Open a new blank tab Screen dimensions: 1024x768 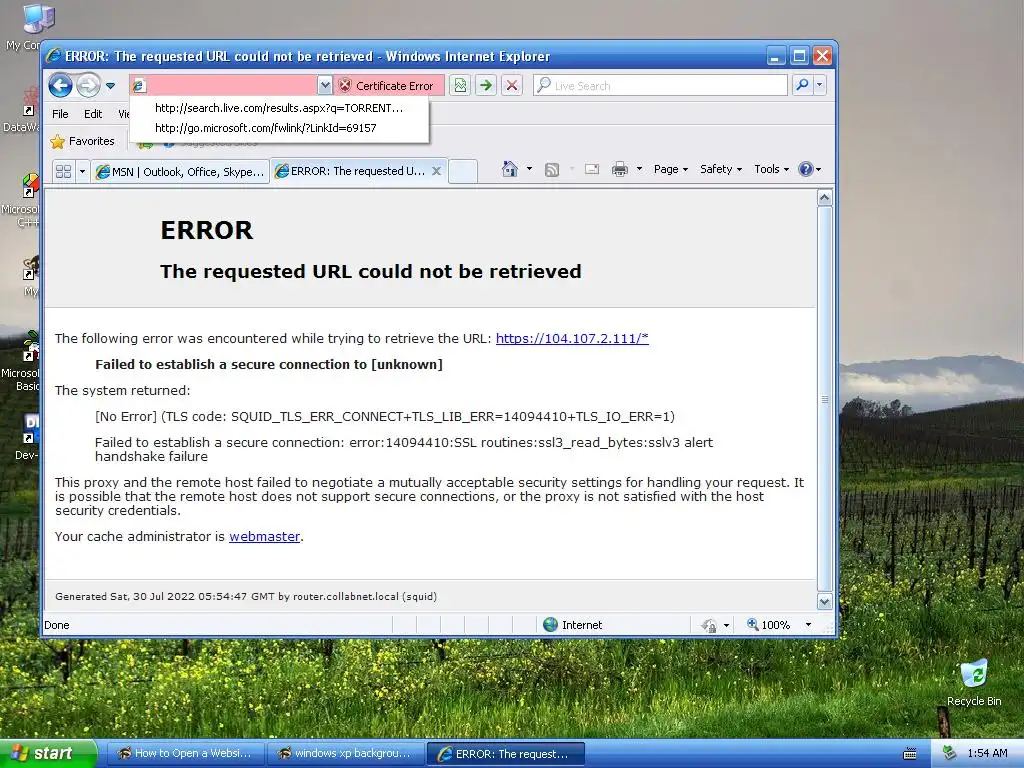click(x=463, y=172)
